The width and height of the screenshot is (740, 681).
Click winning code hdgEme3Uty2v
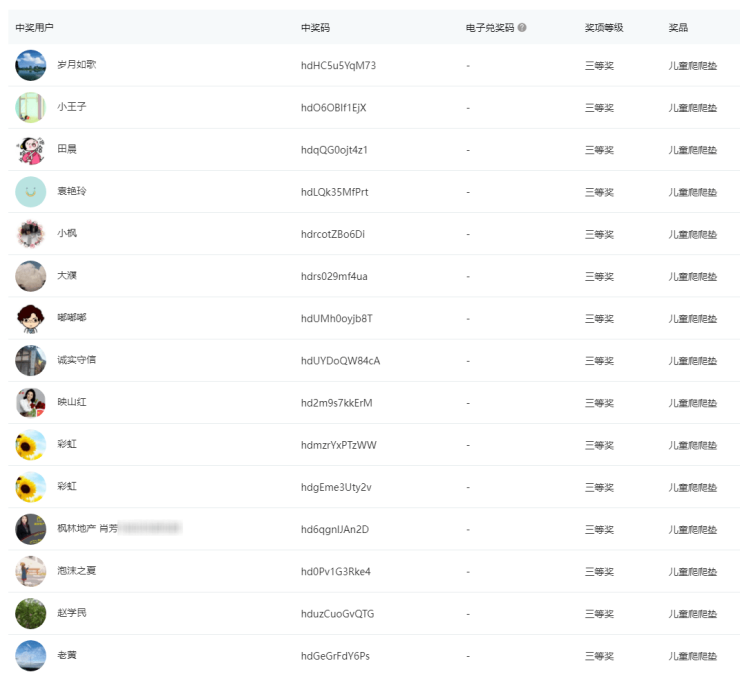pyautogui.click(x=336, y=488)
